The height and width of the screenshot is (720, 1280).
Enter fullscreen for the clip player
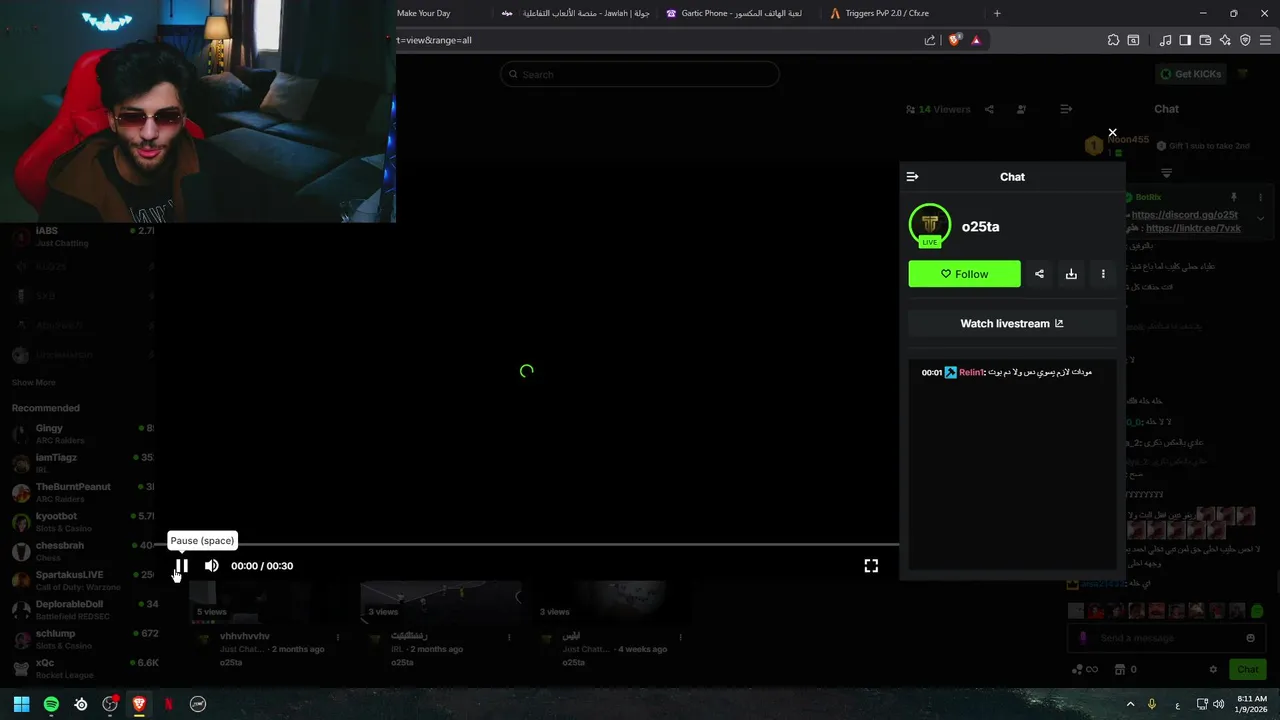tap(871, 566)
